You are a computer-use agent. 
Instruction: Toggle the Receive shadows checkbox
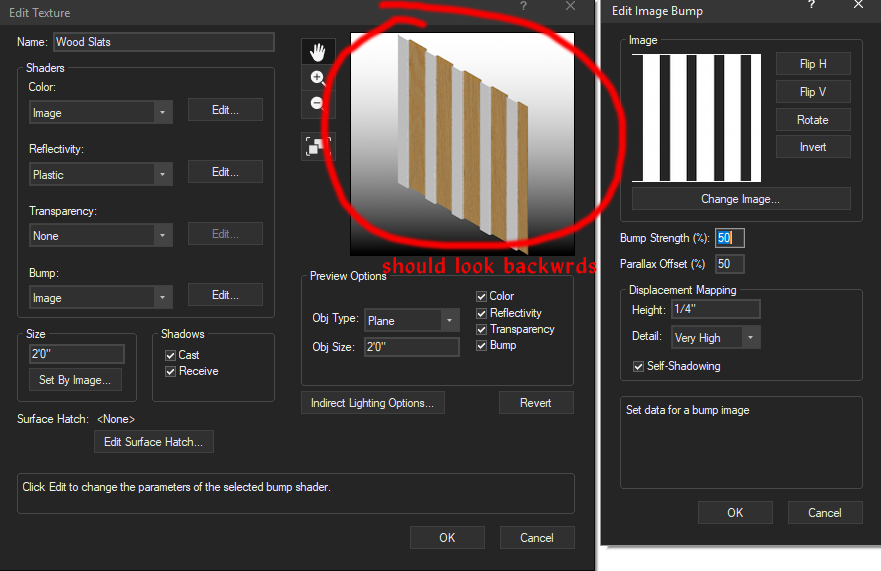click(x=171, y=371)
